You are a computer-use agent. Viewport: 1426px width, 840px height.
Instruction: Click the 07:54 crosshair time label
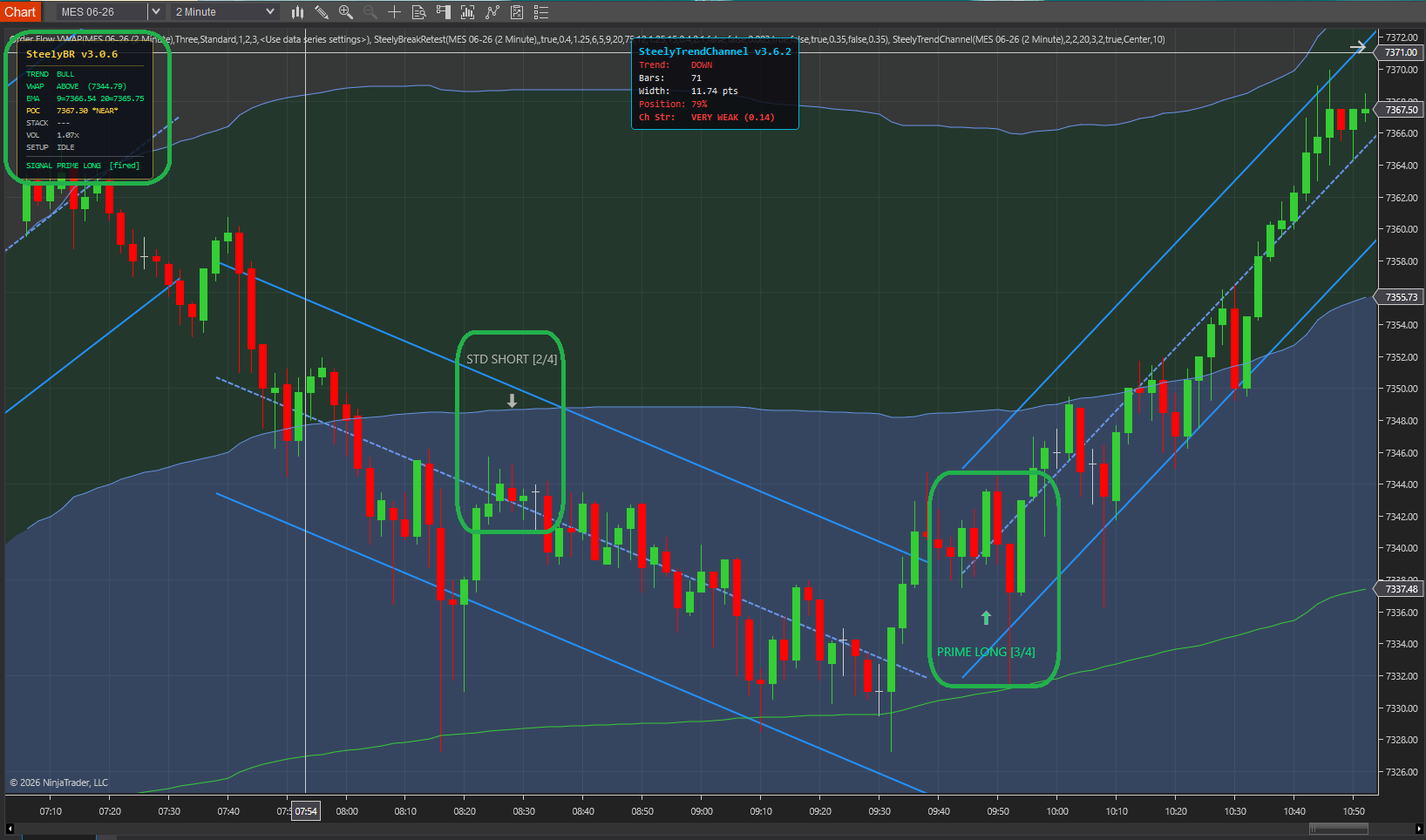(x=306, y=811)
